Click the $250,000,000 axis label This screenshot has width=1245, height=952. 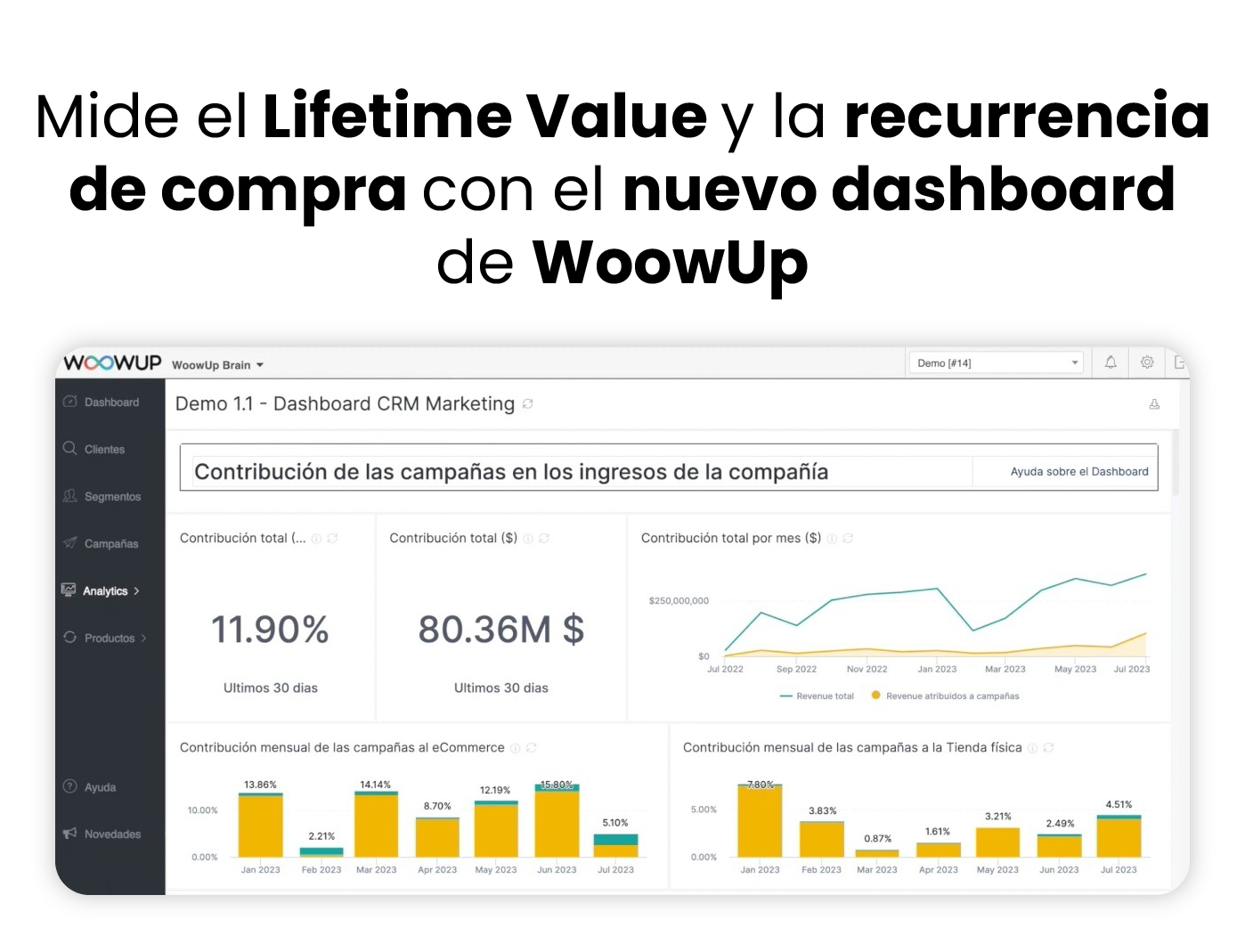point(679,601)
